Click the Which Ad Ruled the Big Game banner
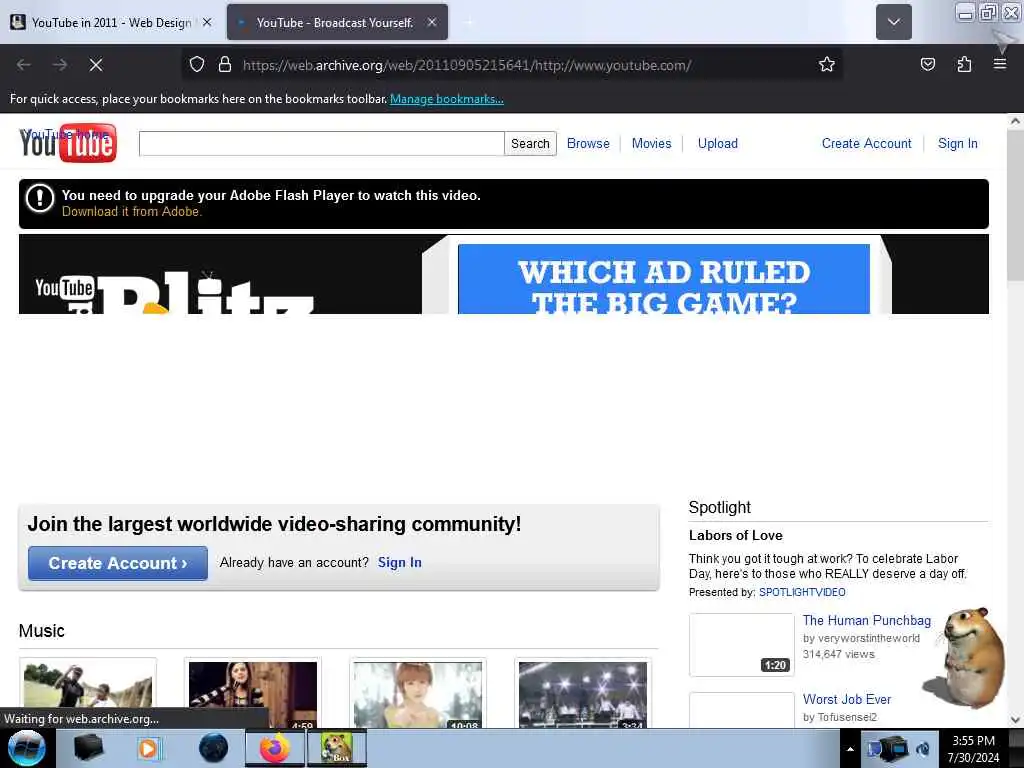Viewport: 1024px width, 768px height. point(664,280)
